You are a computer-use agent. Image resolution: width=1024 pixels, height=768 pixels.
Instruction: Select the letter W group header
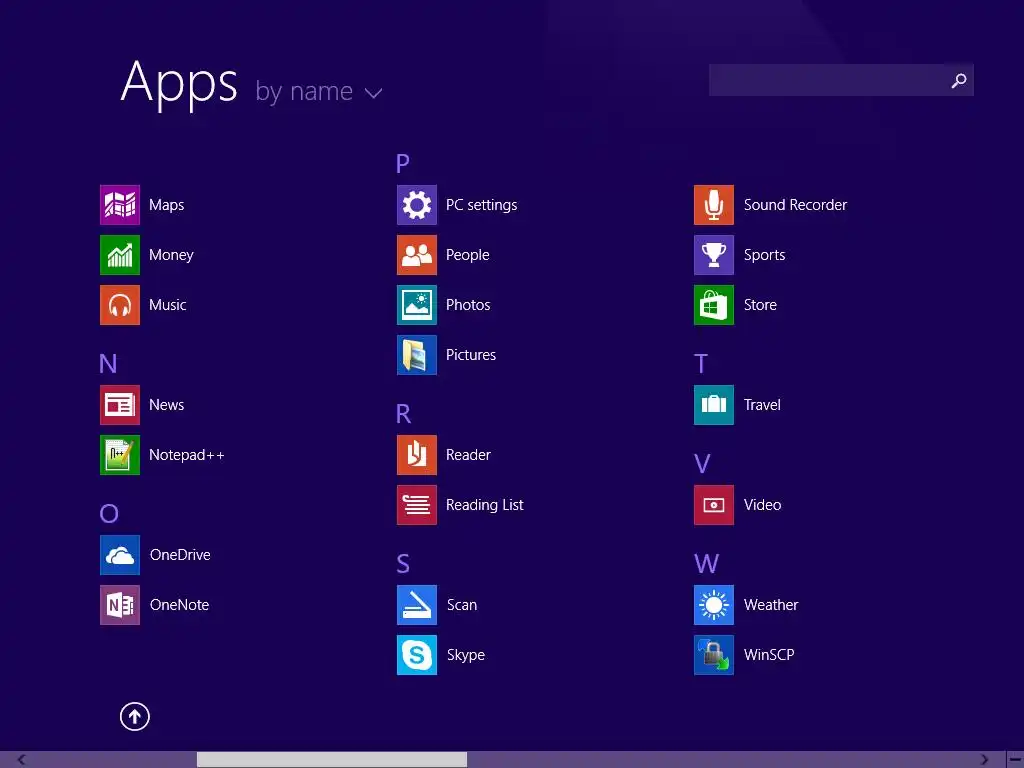click(x=707, y=564)
